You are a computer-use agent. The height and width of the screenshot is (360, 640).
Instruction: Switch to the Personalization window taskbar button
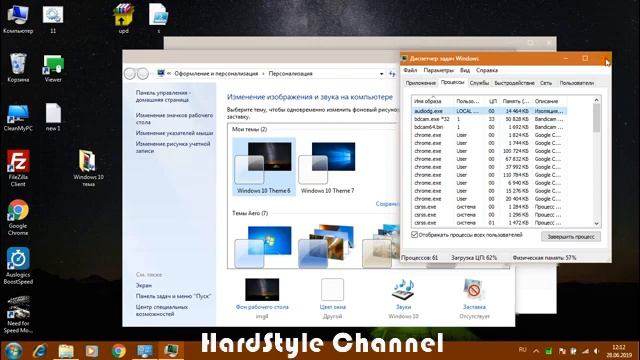point(144,351)
